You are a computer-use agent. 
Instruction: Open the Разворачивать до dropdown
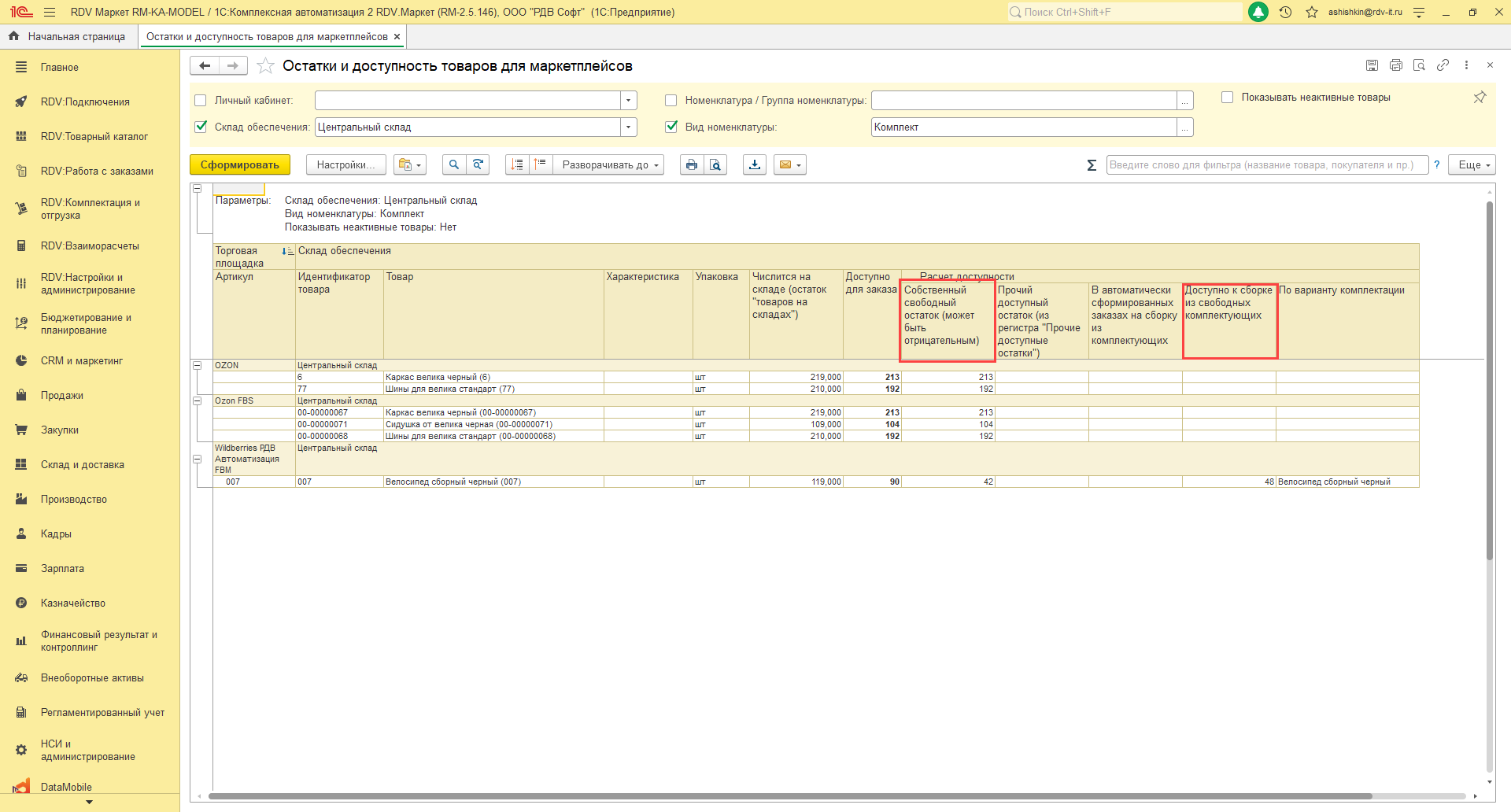[608, 164]
